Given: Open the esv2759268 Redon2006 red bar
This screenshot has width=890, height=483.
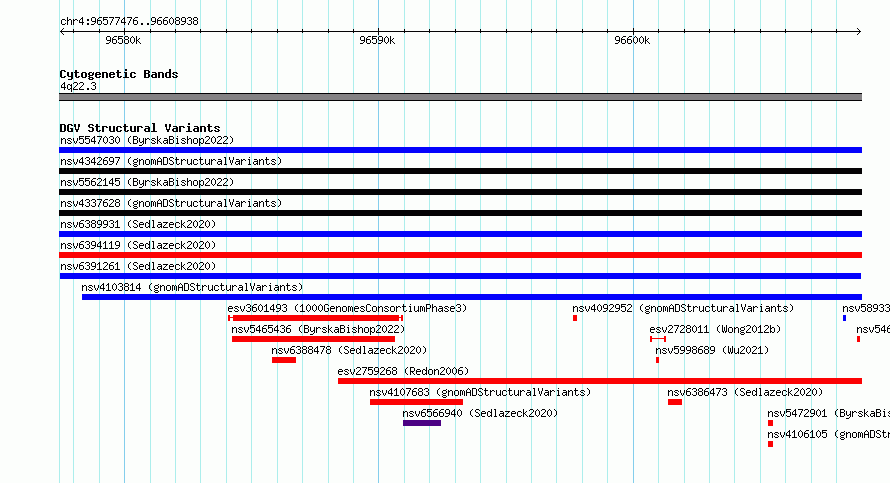Looking at the screenshot, I should [x=600, y=381].
